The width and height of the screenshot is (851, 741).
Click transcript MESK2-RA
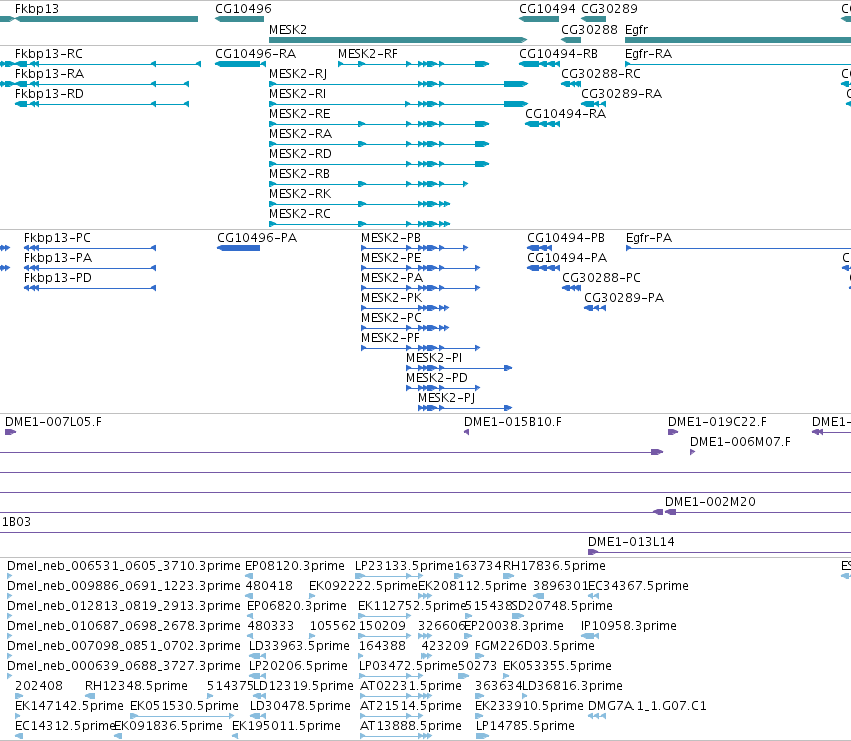300,134
